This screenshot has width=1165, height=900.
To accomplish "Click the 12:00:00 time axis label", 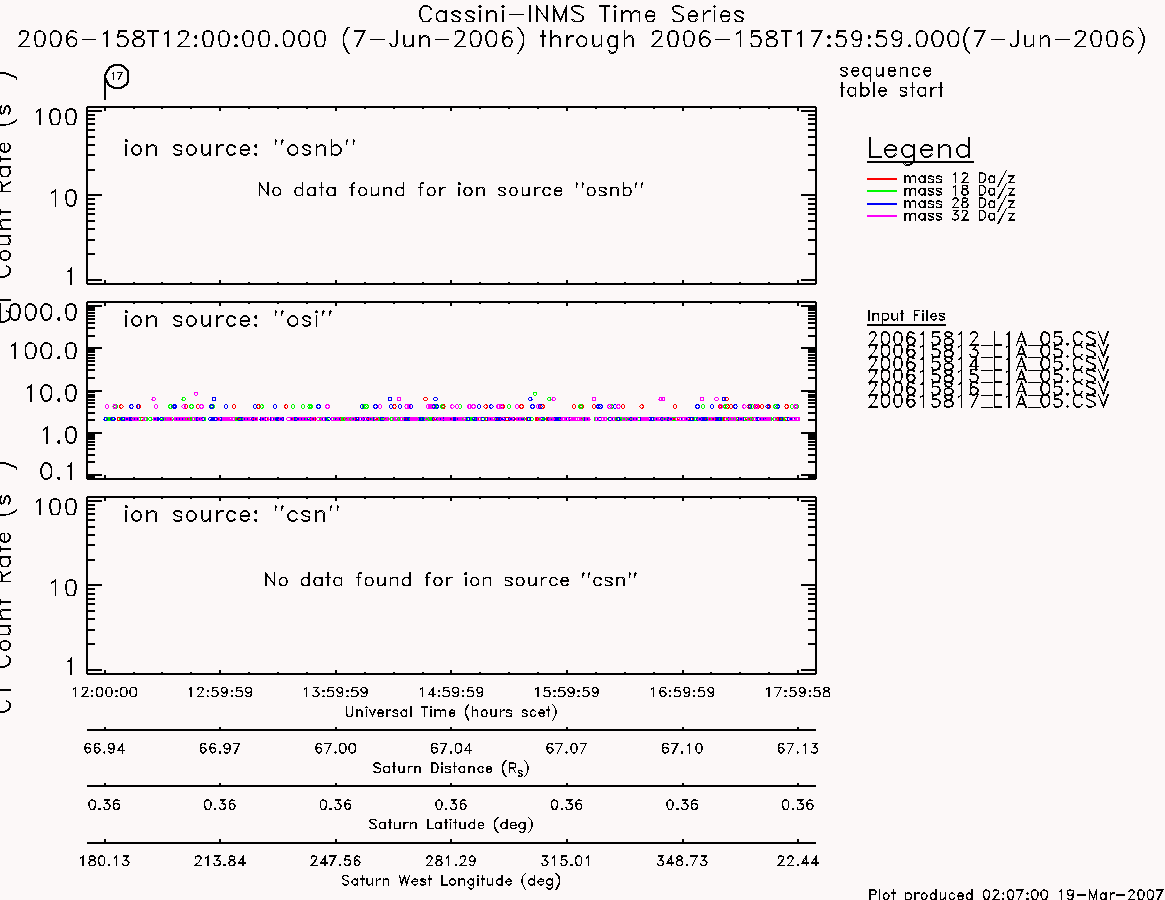I will 104,692.
